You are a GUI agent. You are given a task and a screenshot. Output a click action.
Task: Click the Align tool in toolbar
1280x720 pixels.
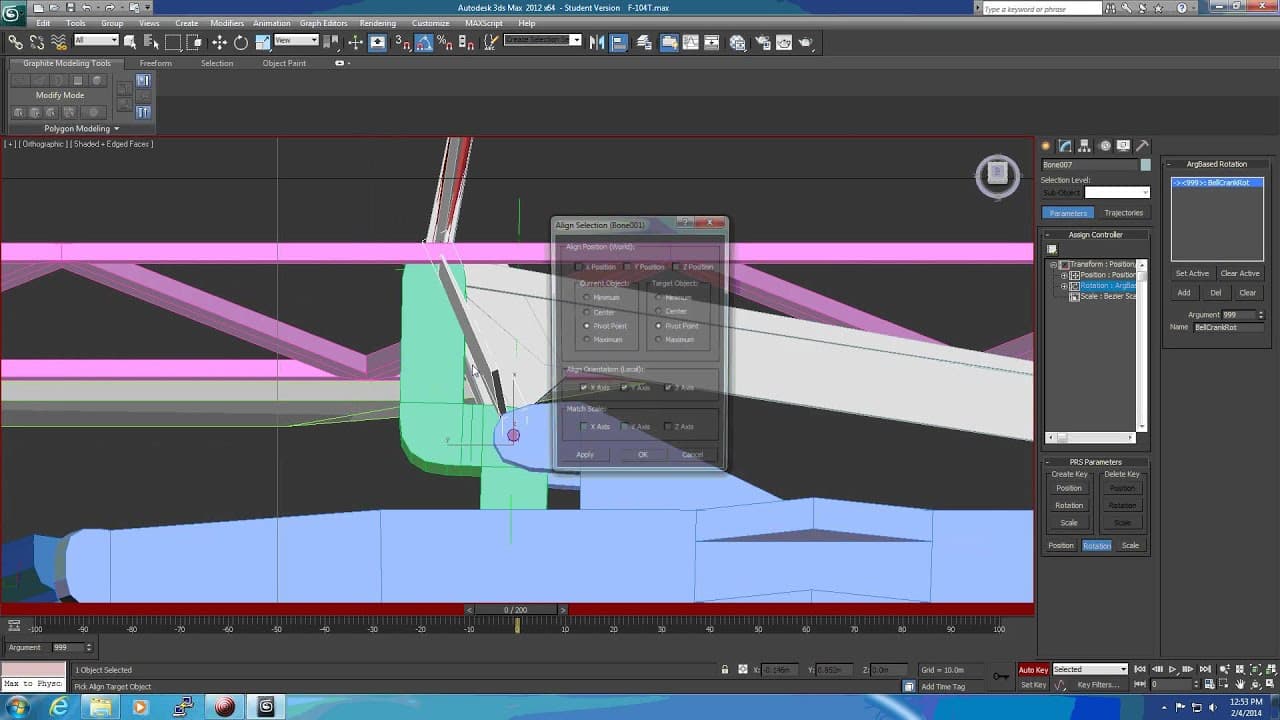pos(619,42)
